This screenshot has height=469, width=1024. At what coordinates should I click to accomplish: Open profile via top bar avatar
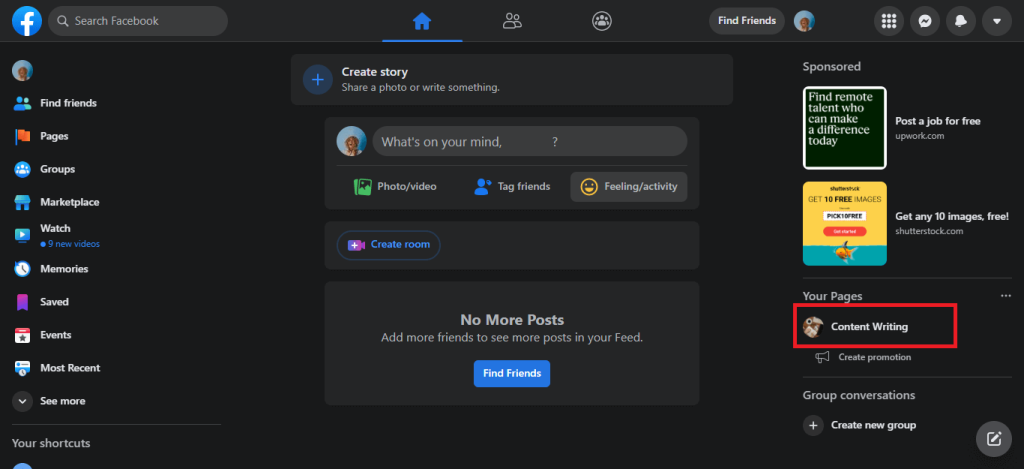tap(804, 21)
